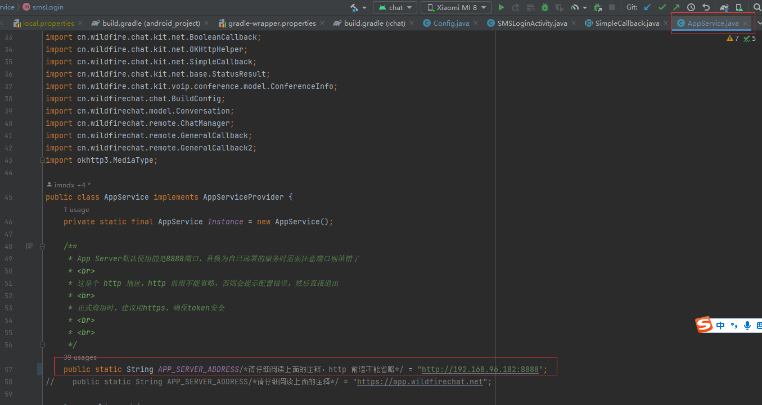Click the AppService class name on line 45
This screenshot has height=405, width=762.
[126, 197]
